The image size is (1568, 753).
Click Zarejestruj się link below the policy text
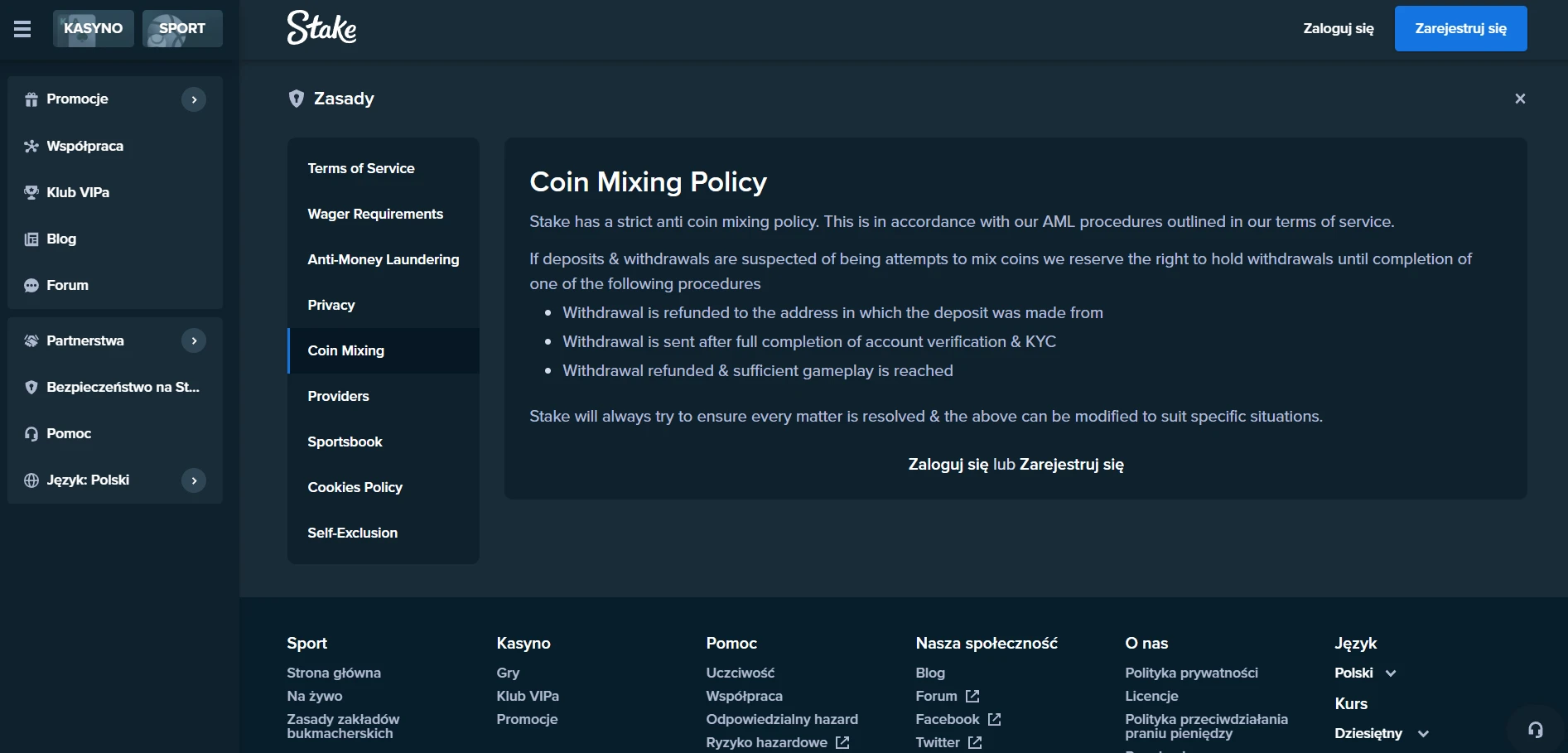click(x=1072, y=465)
